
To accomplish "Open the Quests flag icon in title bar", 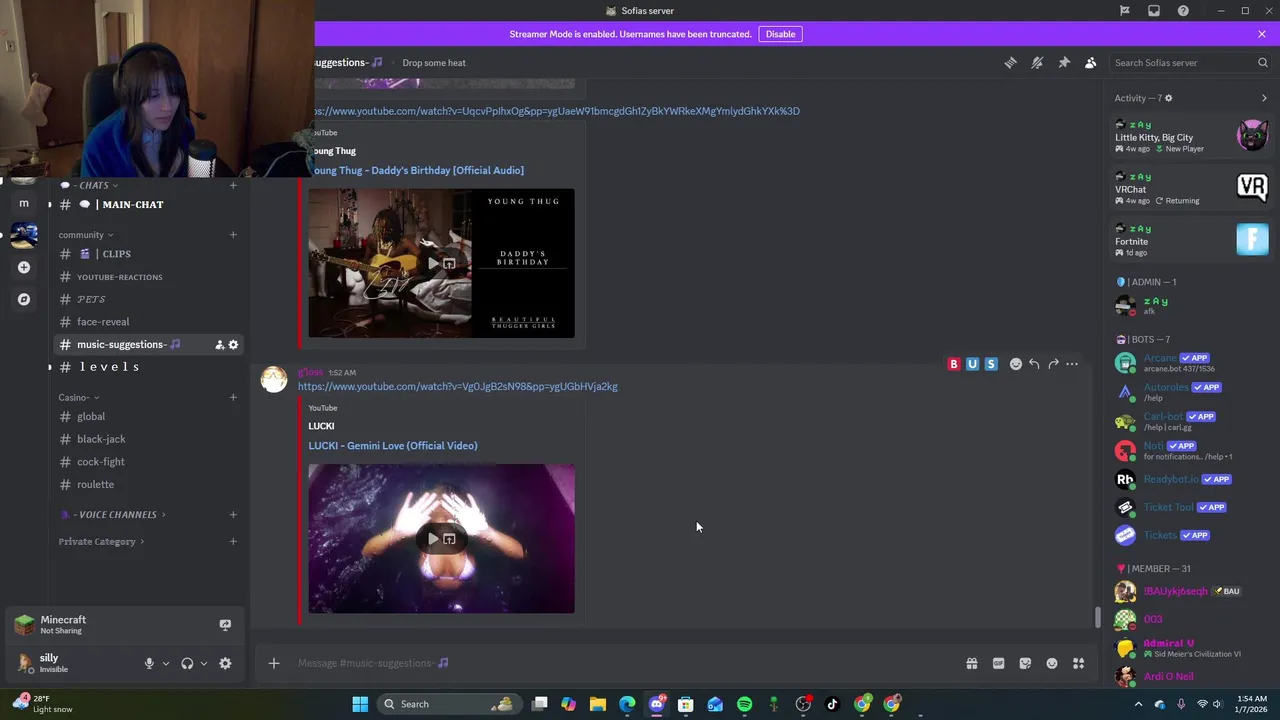I will (x=1125, y=11).
